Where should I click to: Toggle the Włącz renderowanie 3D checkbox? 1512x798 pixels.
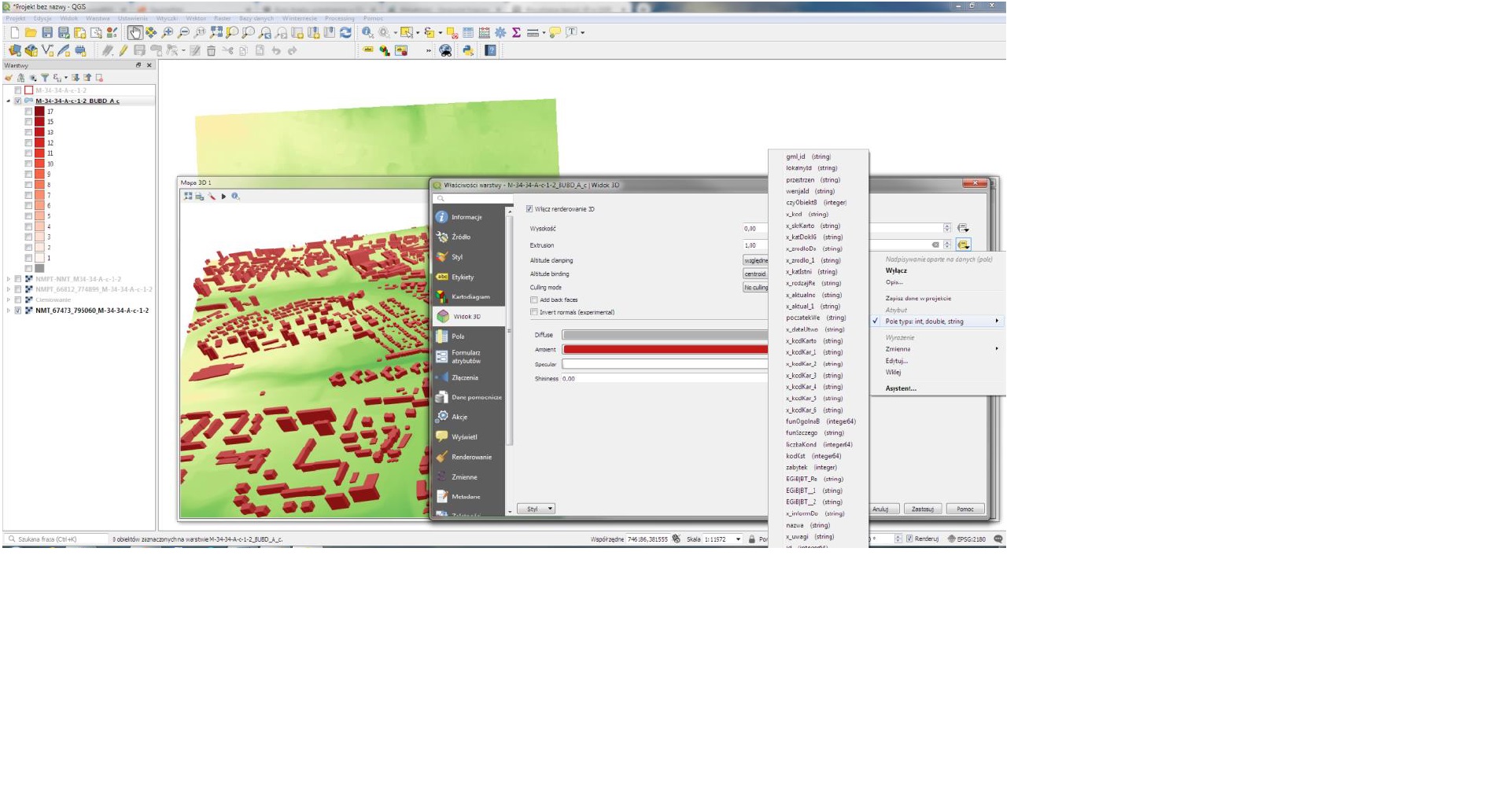tap(529, 209)
